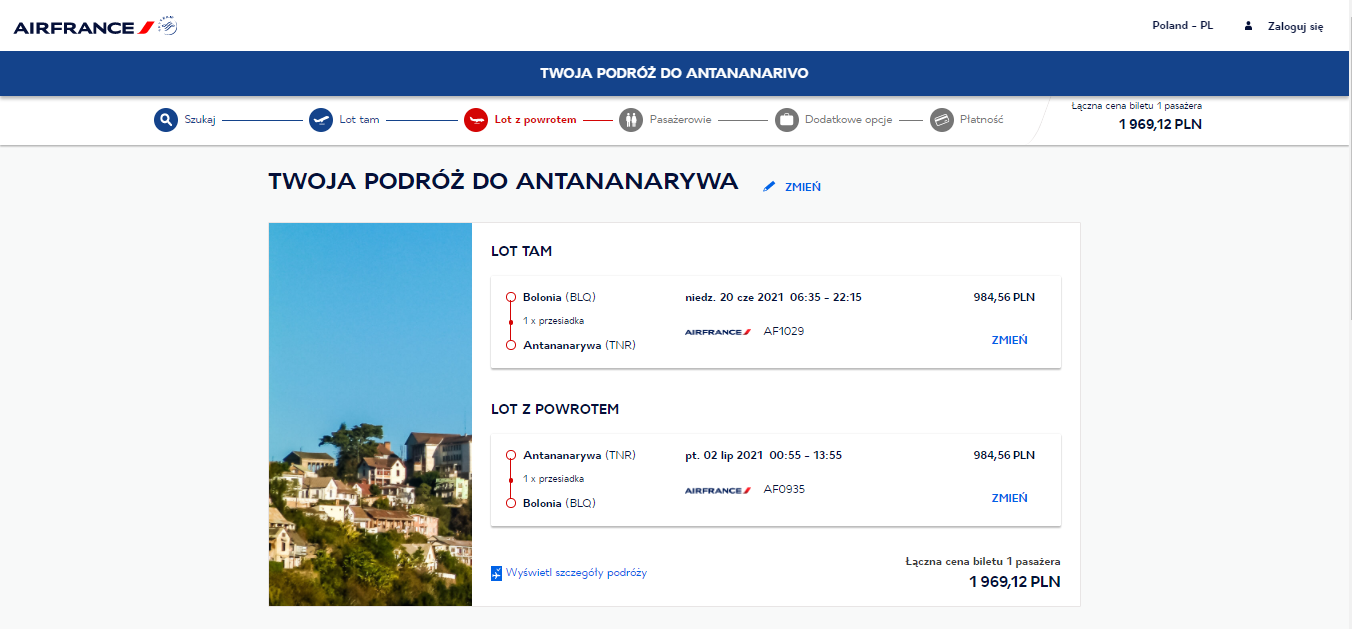Click Antananarywa (TNR) in the outbound flight
This screenshot has width=1352, height=629.
[579, 345]
